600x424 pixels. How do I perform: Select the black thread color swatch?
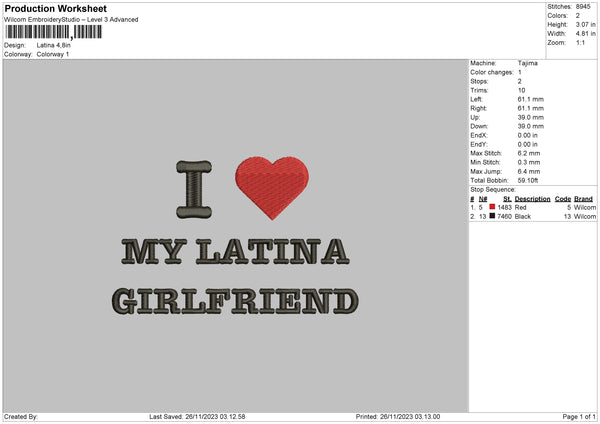494,216
